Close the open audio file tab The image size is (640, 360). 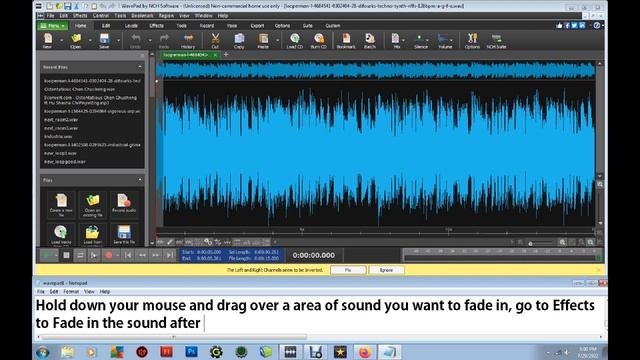215,55
